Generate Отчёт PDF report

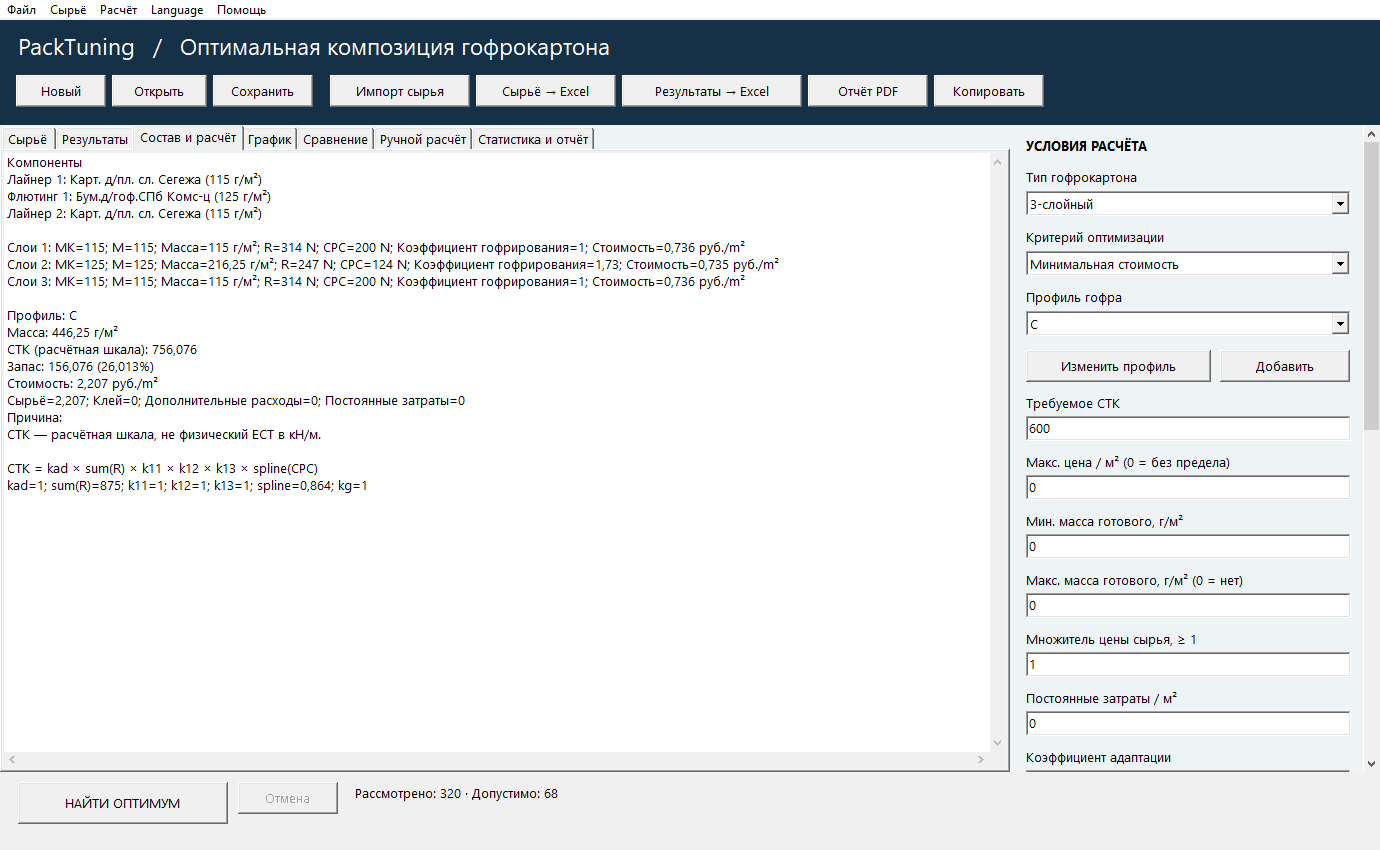(x=868, y=91)
